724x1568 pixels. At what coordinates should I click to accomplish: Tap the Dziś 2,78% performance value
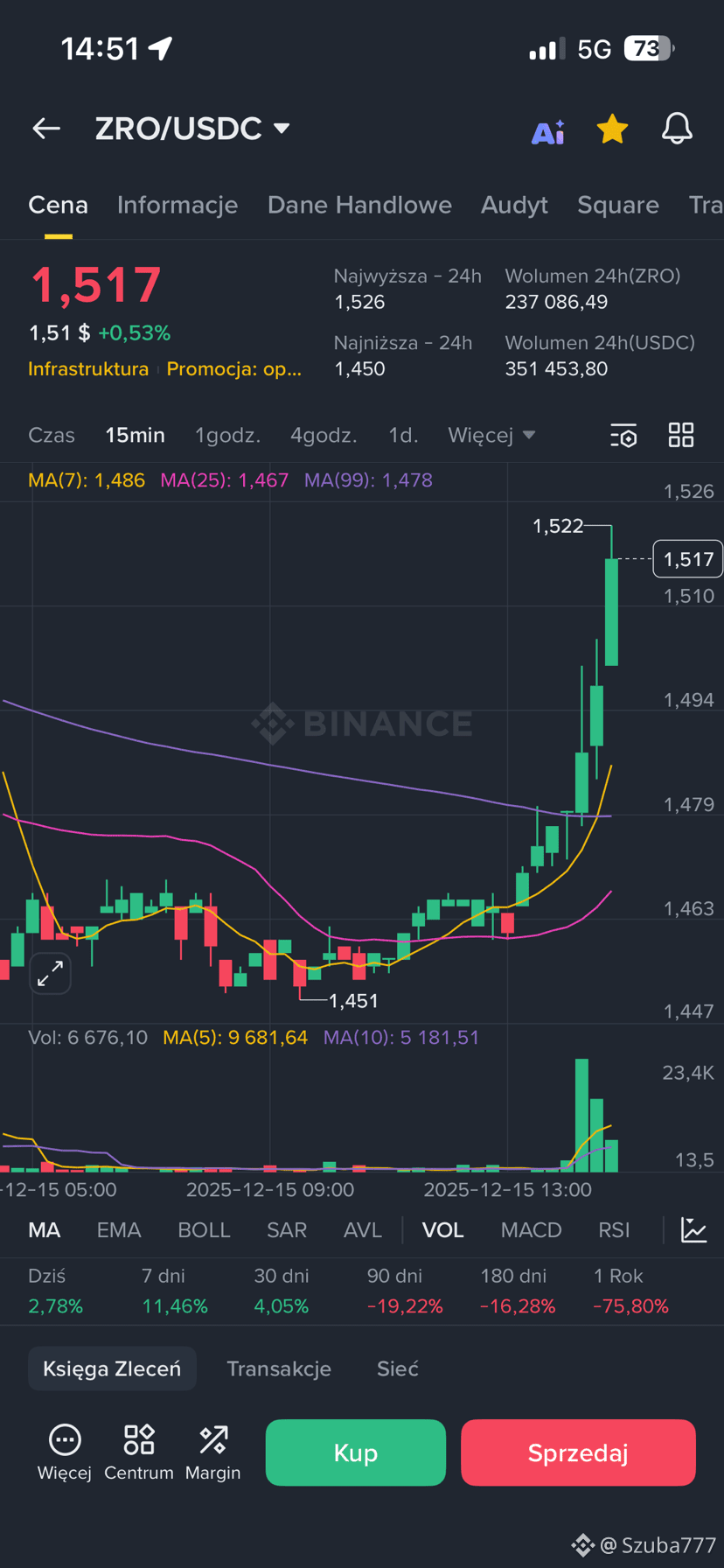[55, 1306]
